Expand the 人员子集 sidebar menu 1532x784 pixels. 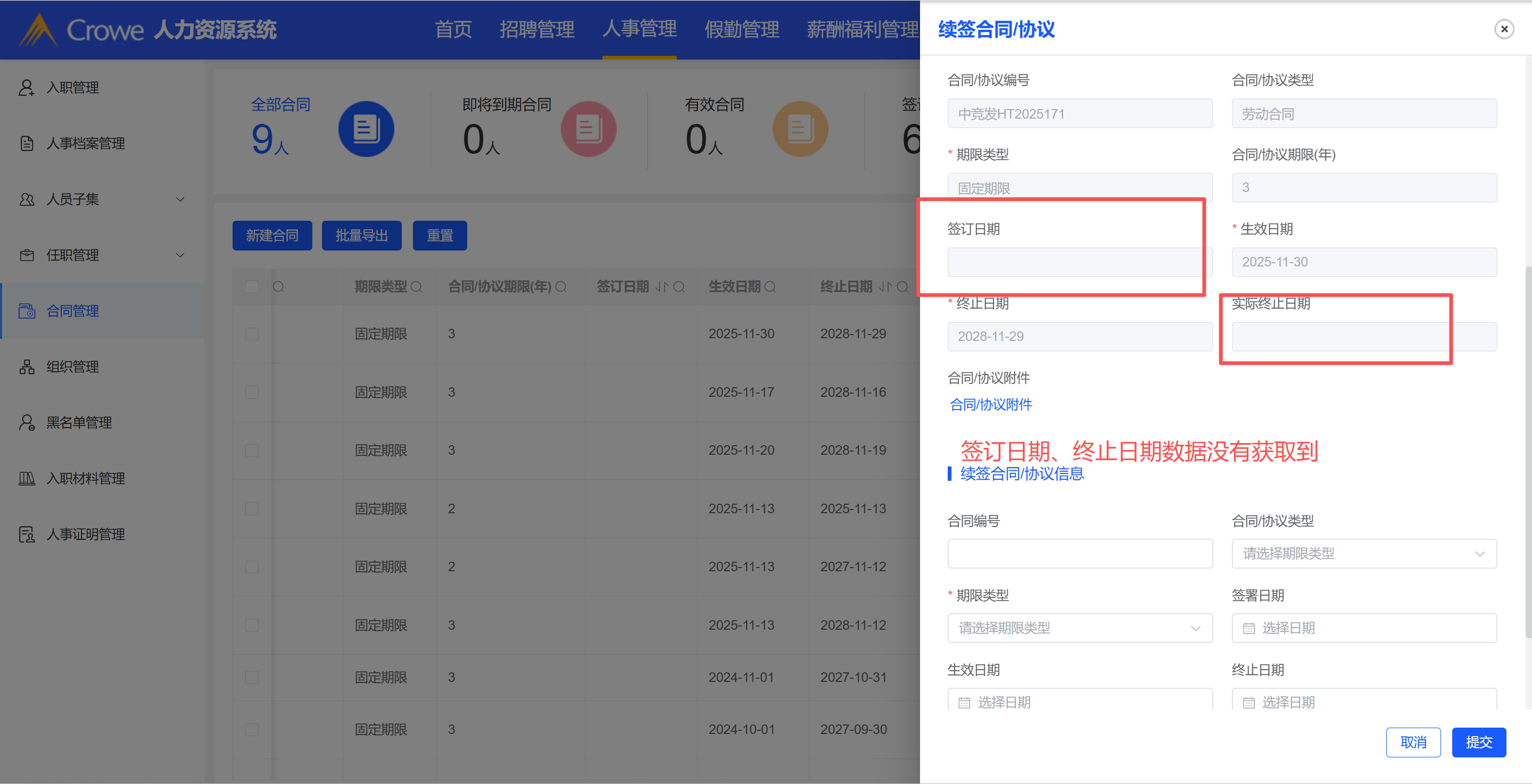click(180, 199)
